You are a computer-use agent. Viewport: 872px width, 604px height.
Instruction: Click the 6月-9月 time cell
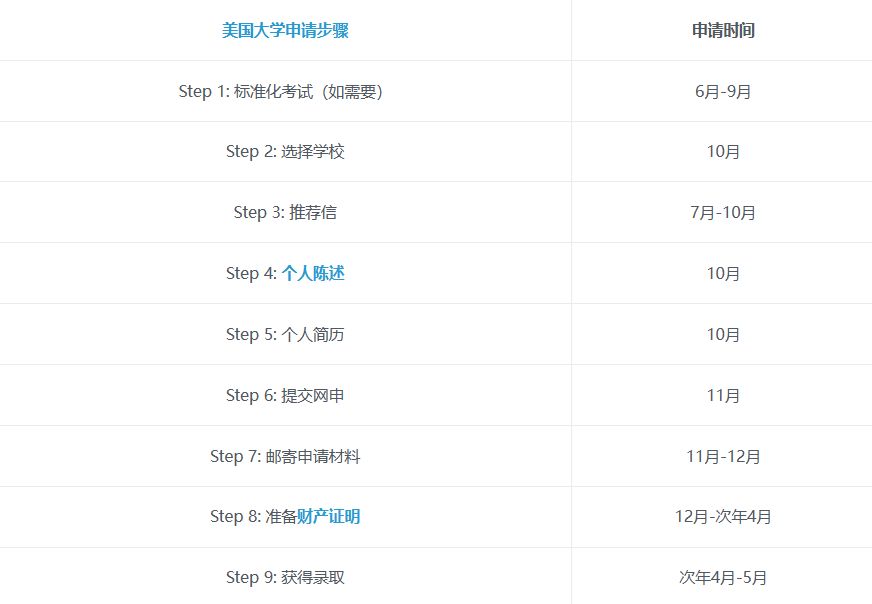click(x=723, y=91)
